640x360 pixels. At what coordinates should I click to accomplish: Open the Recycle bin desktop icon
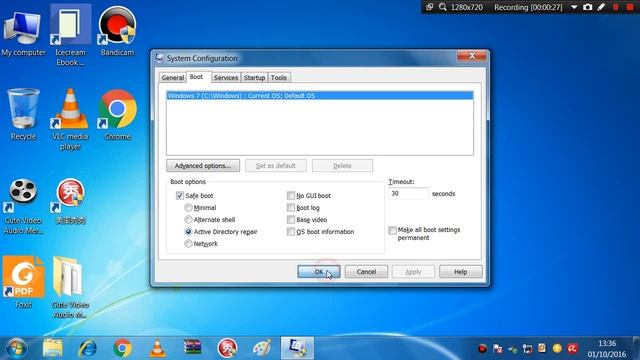click(x=23, y=115)
